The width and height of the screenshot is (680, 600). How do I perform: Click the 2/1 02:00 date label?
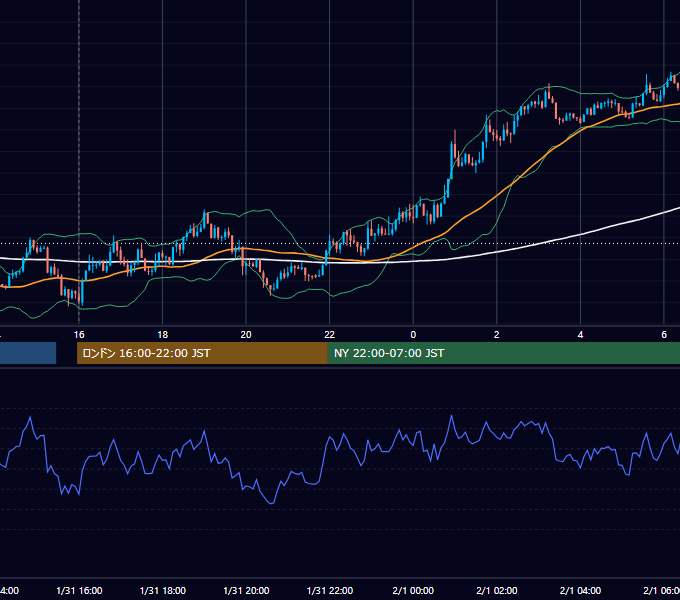pos(497,590)
